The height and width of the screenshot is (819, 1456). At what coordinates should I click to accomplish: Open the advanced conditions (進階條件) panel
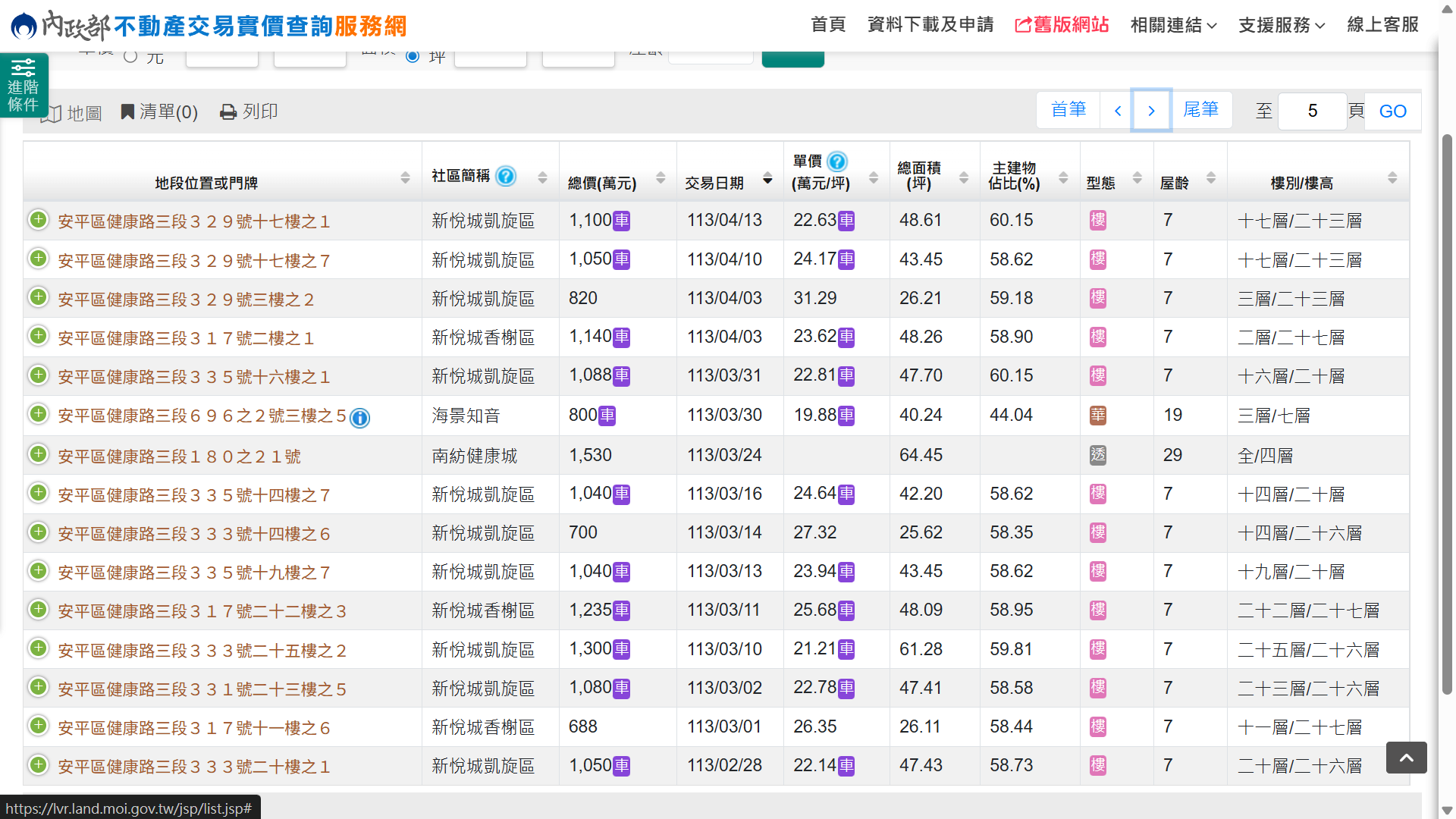tap(24, 85)
